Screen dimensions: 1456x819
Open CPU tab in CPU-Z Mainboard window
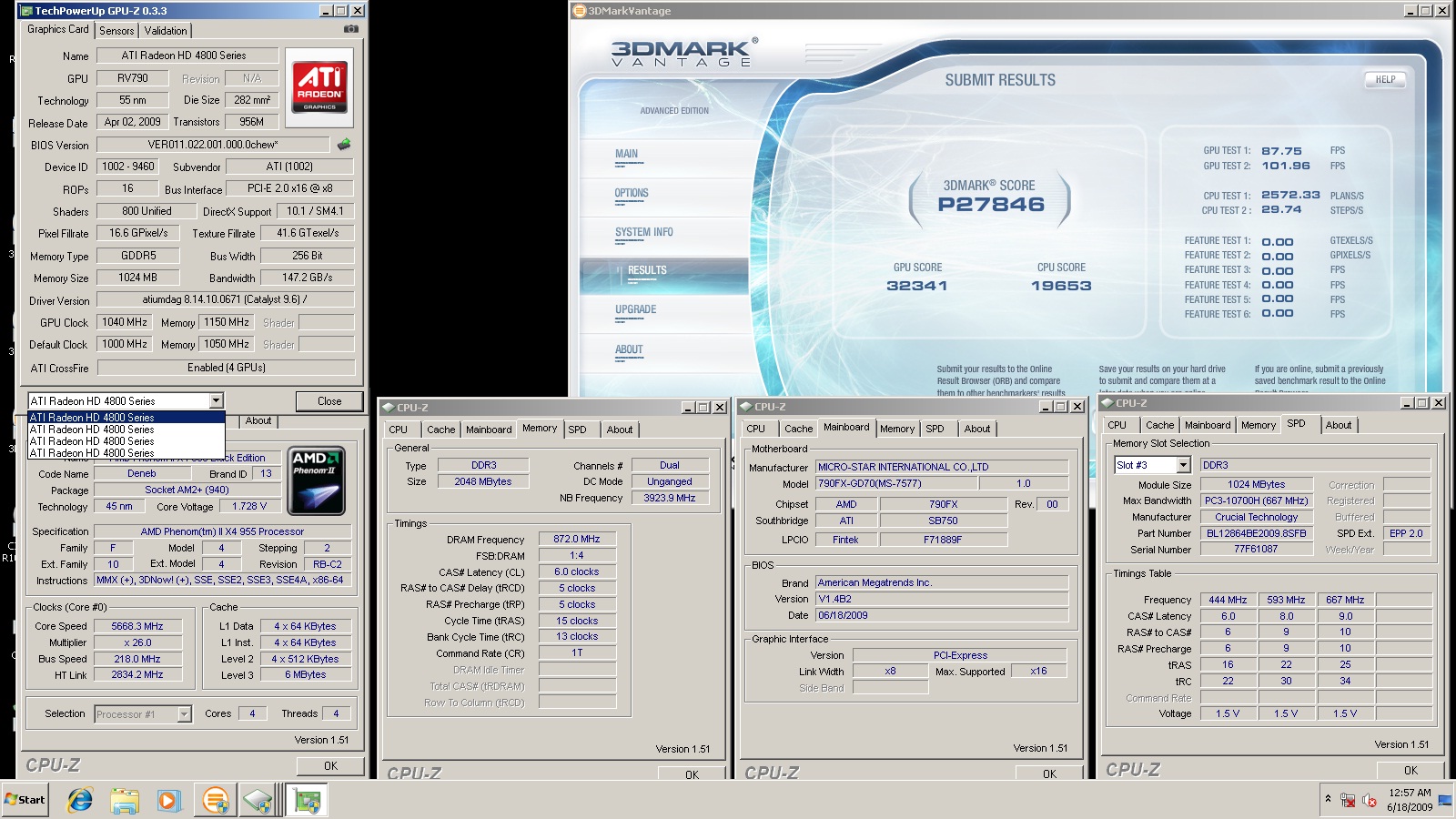coord(755,429)
